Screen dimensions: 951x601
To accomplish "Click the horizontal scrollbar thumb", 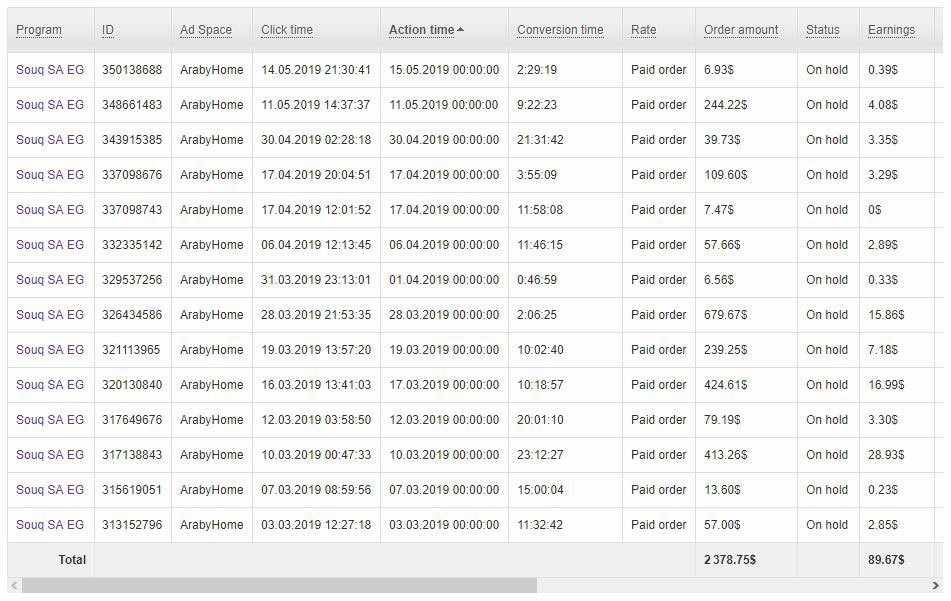I will (279, 586).
